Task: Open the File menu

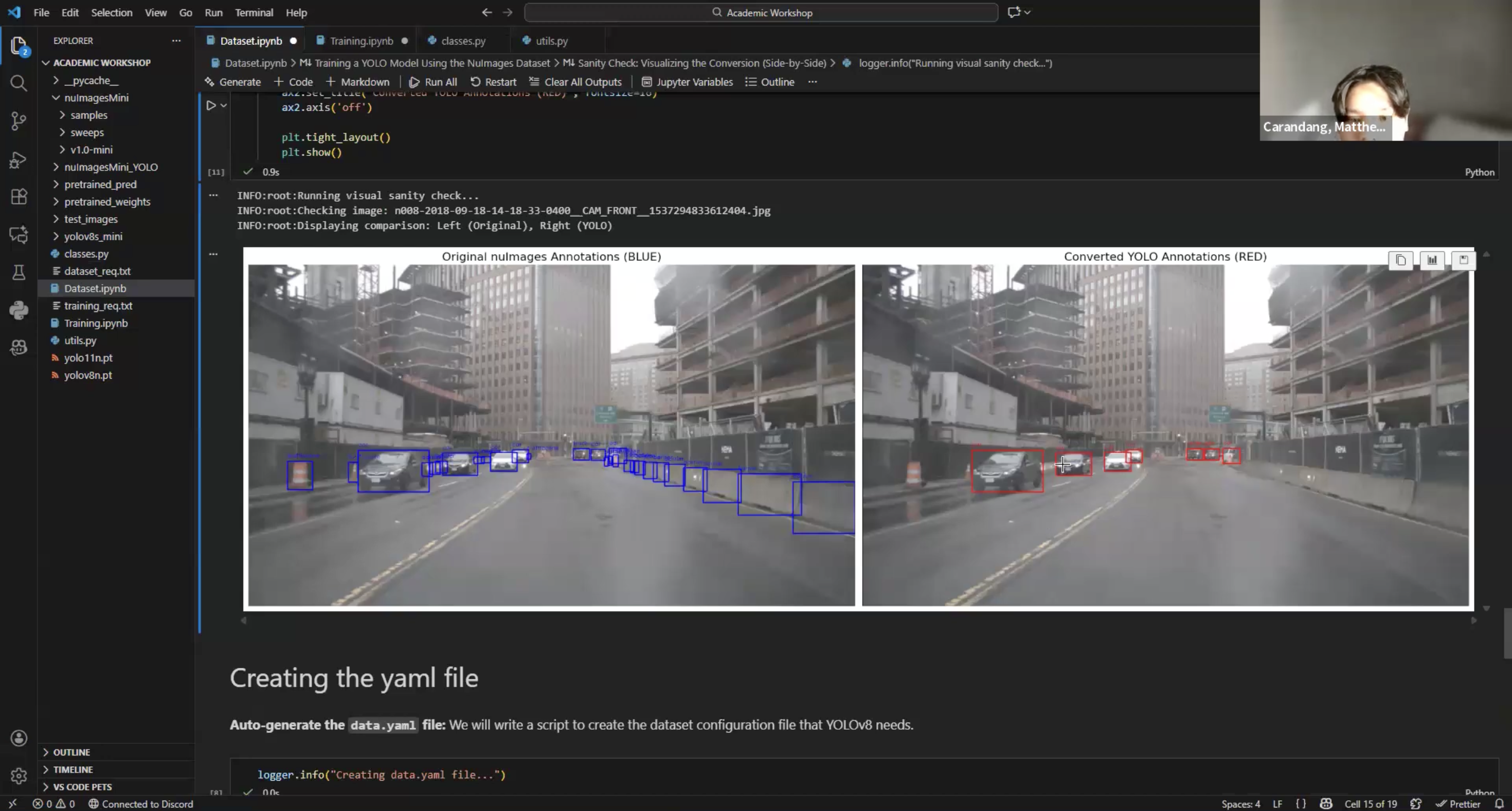Action: point(41,12)
